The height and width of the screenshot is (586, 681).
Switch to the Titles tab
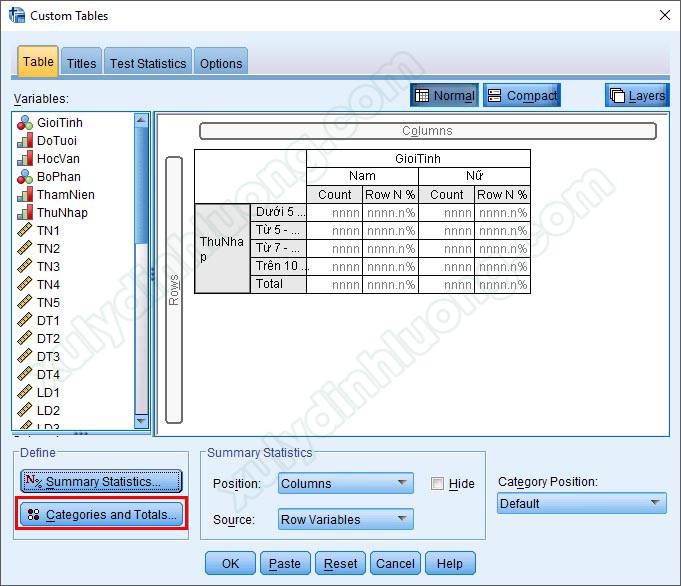pyautogui.click(x=81, y=63)
